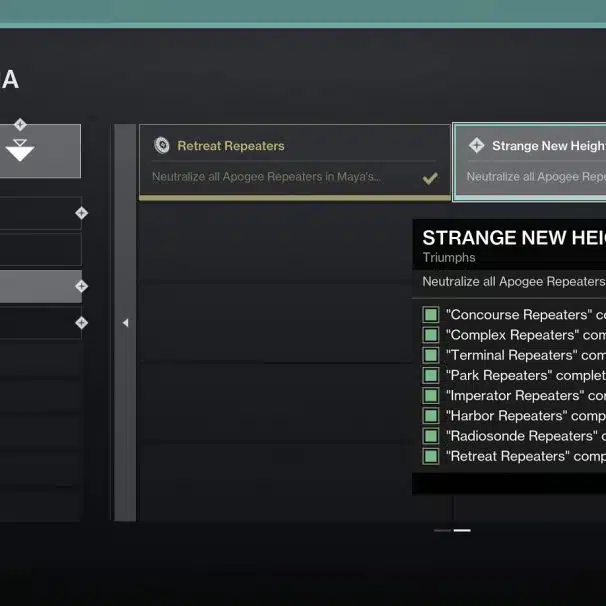606x606 pixels.
Task: Click the left arrow on the vertical page bar
Action: coord(125,323)
